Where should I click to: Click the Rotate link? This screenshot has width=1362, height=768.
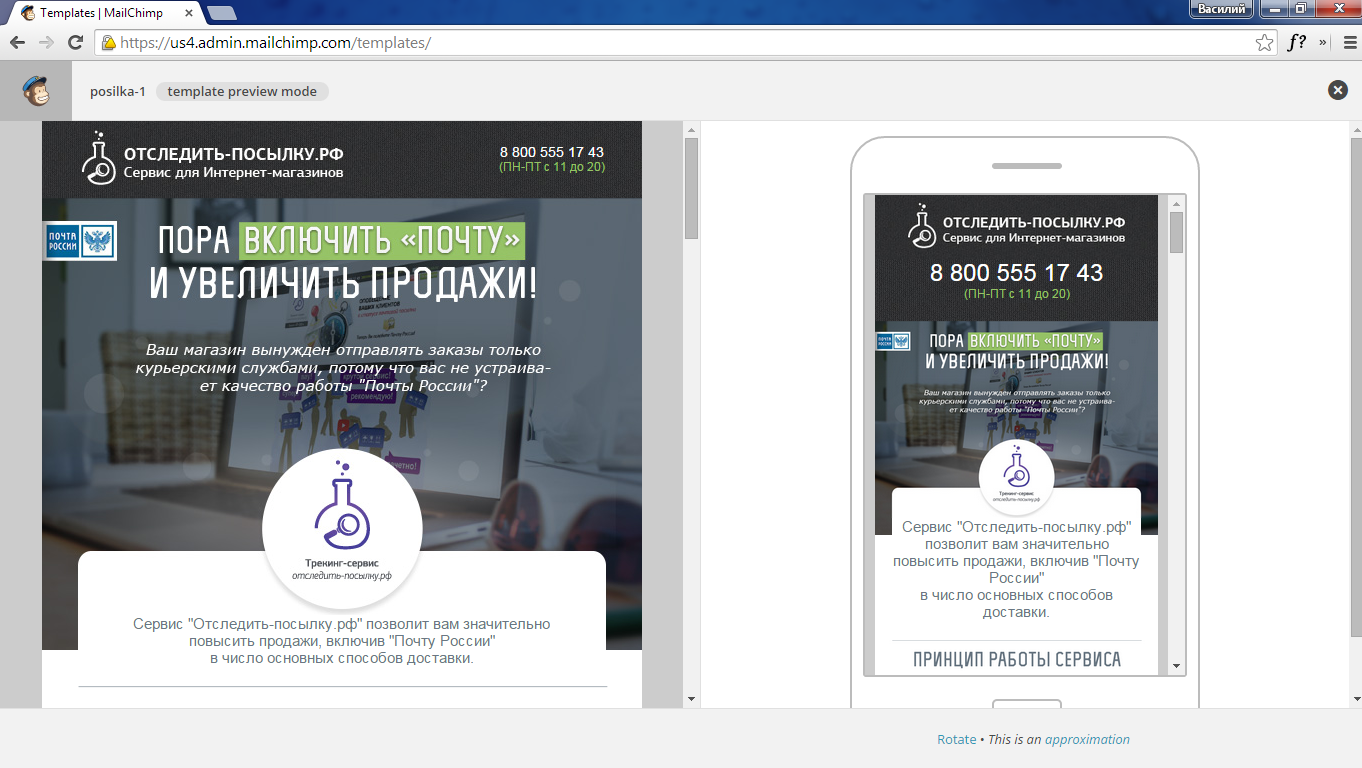[x=956, y=740]
